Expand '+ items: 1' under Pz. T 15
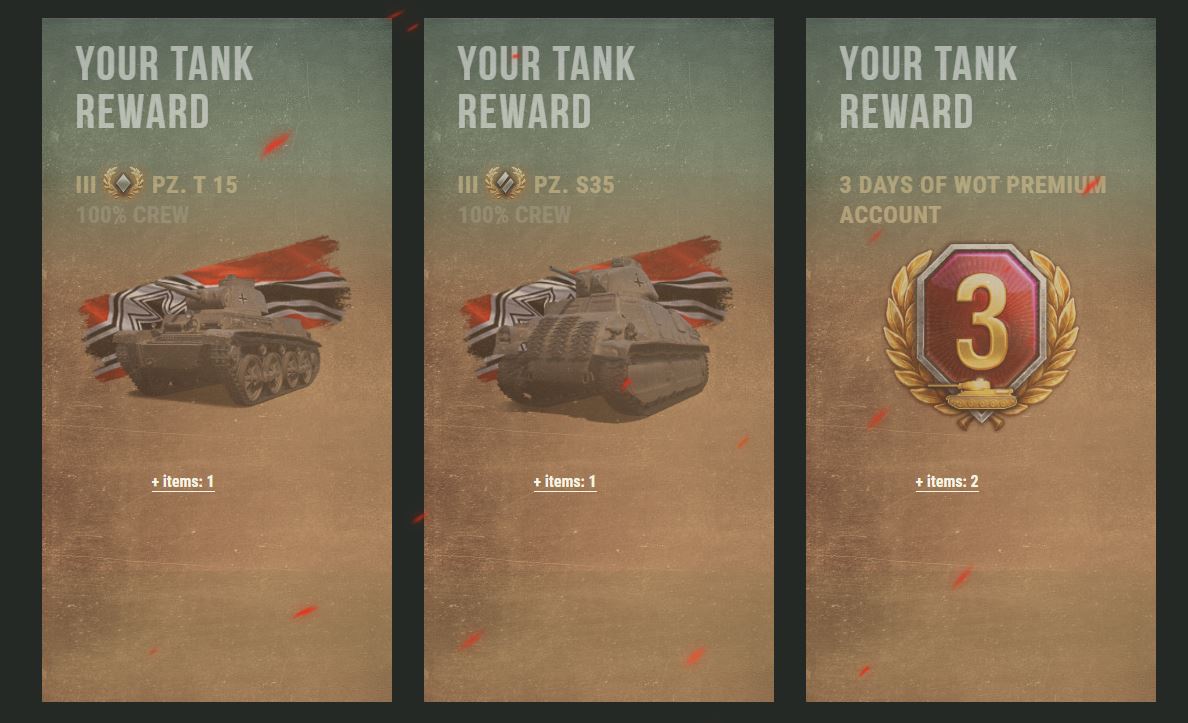 (183, 482)
